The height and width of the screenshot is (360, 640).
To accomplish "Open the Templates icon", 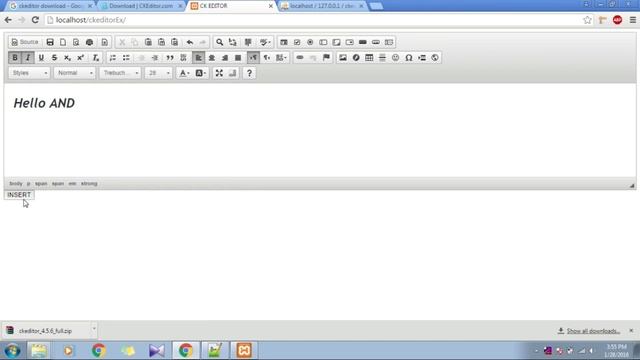I will [x=104, y=42].
